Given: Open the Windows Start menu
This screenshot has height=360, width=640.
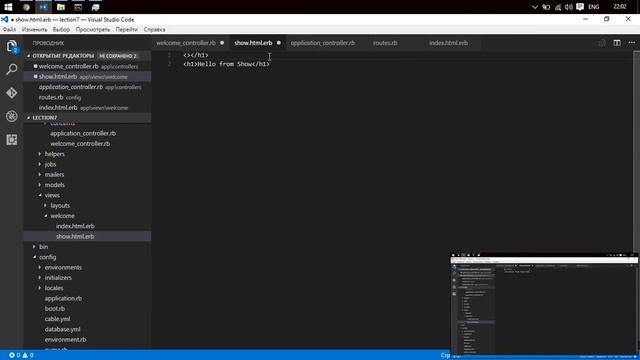Looking at the screenshot, I should coord(8,7).
